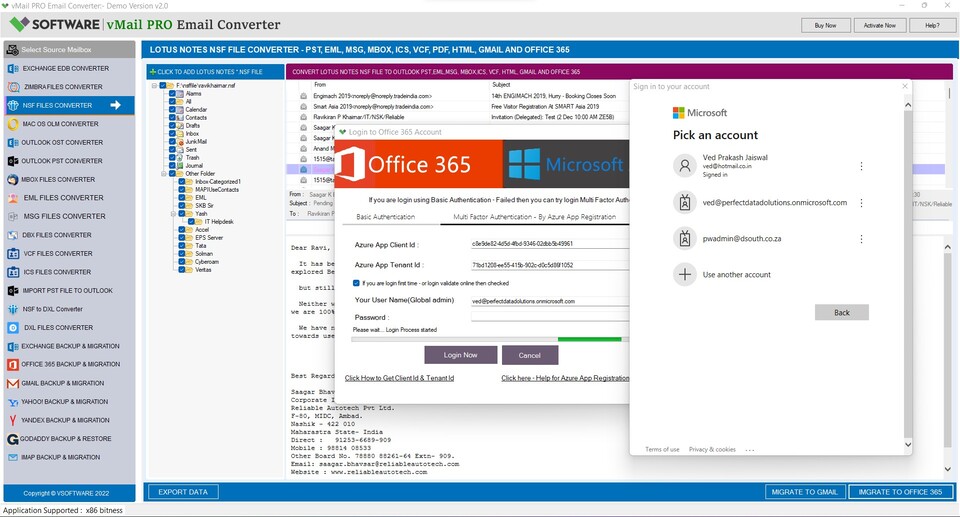Toggle the Trash folder checkbox

point(173,157)
